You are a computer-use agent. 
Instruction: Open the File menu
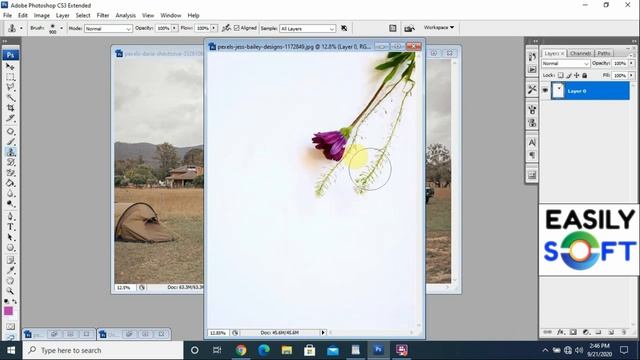(x=7, y=16)
